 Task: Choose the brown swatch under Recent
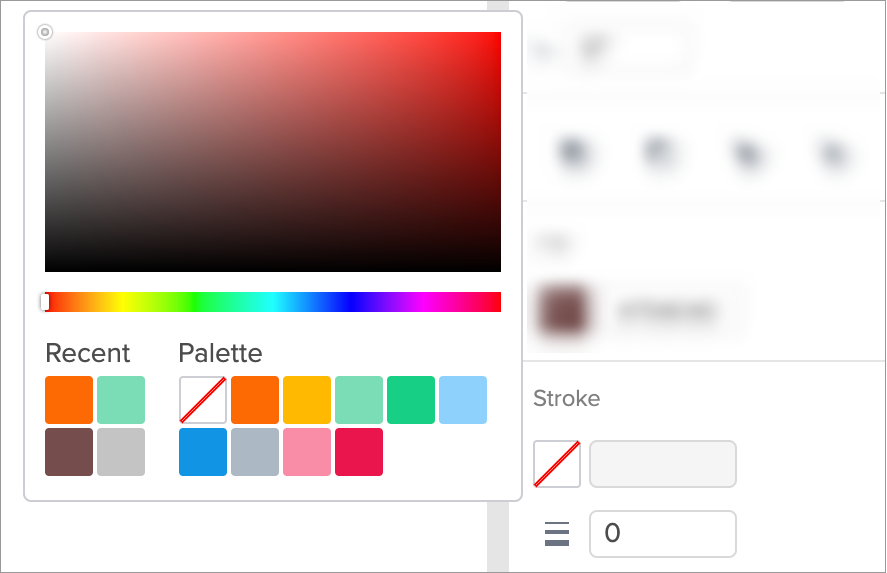click(69, 452)
